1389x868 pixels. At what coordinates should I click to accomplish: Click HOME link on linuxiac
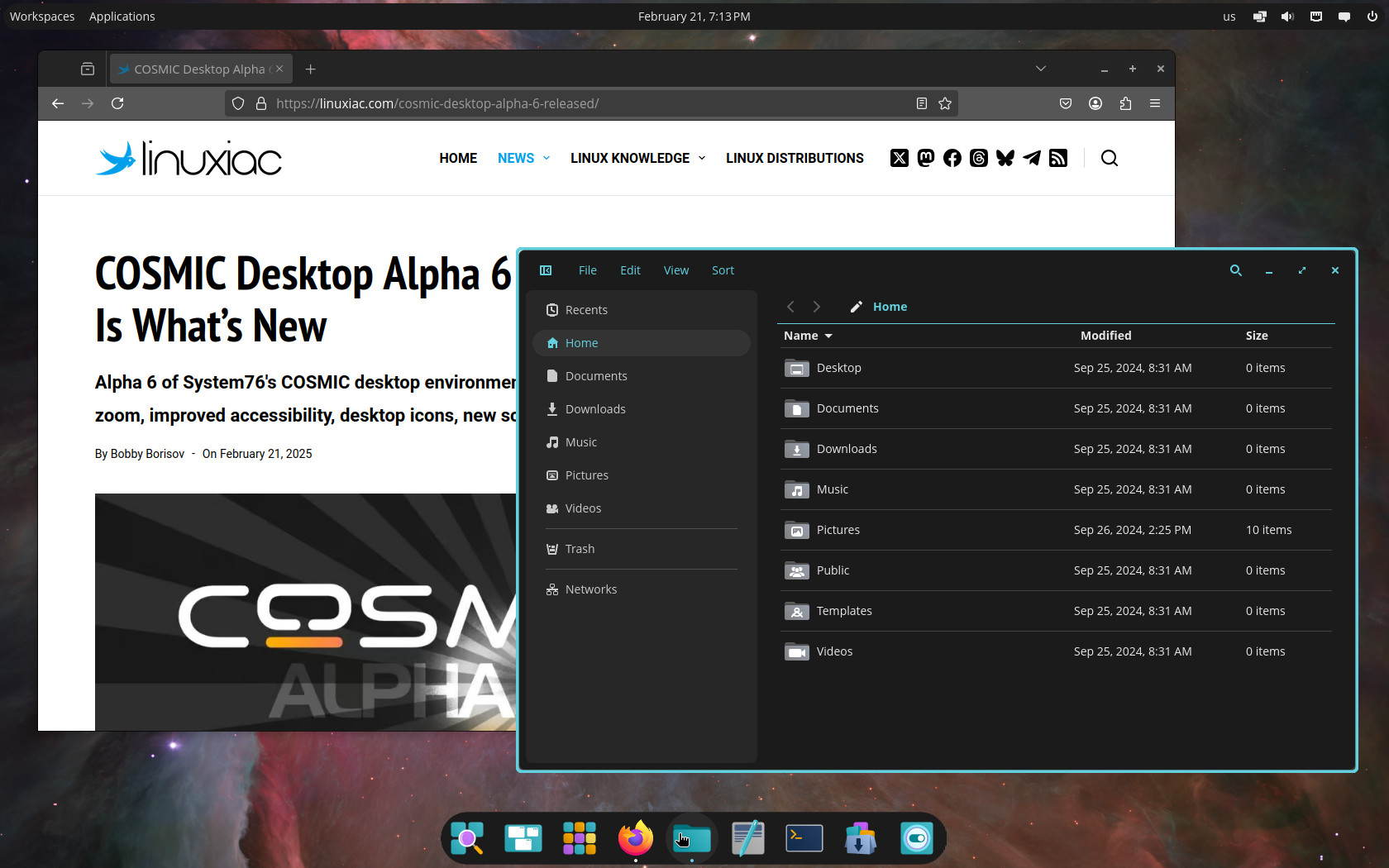(x=458, y=158)
